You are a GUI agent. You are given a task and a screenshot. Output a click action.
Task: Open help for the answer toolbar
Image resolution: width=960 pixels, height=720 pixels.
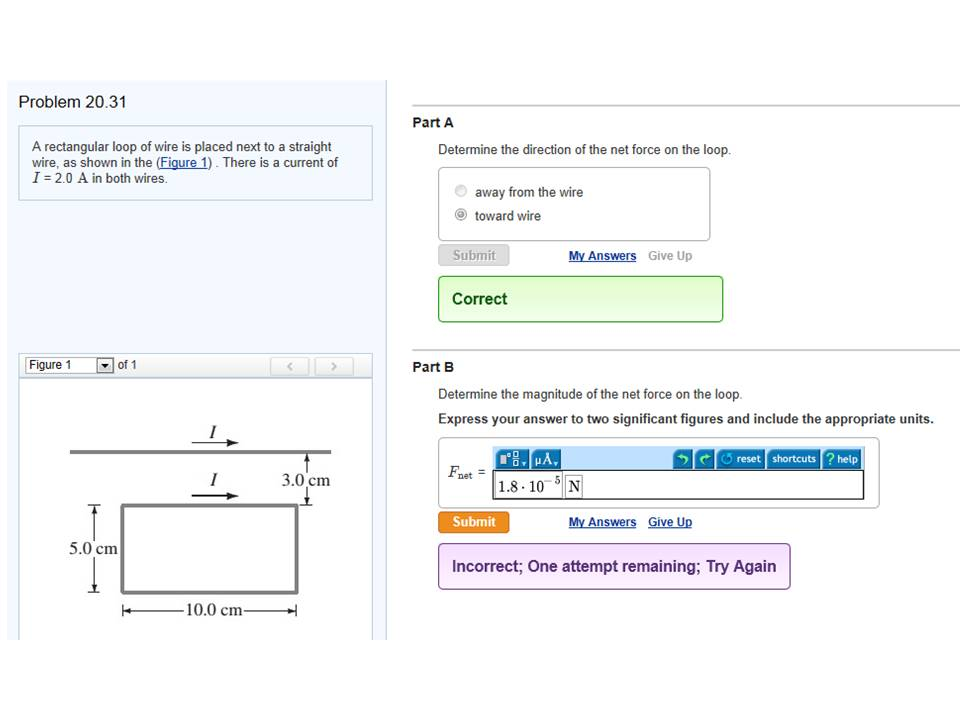(840, 458)
